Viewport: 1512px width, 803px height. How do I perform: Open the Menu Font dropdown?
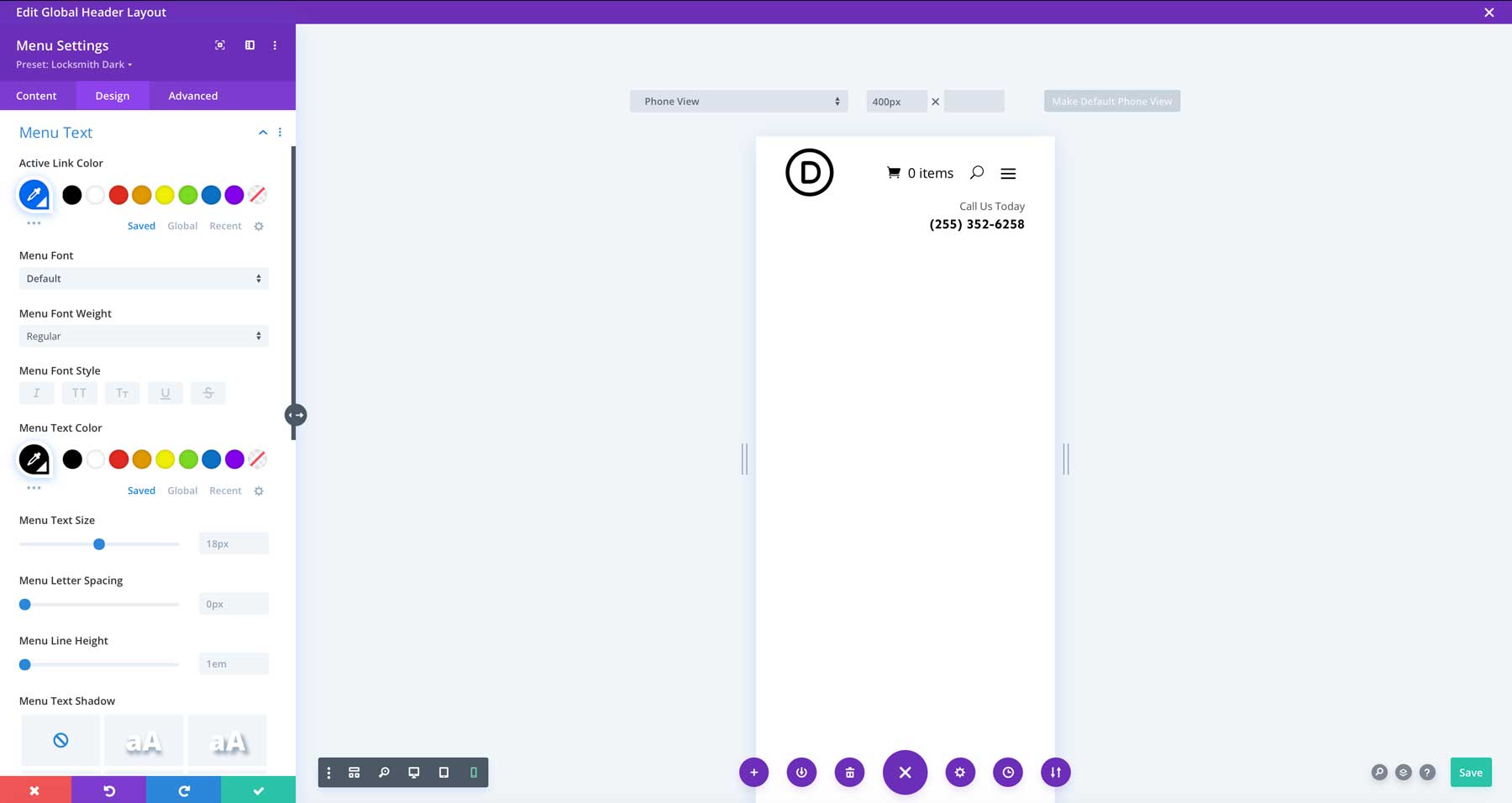point(143,278)
